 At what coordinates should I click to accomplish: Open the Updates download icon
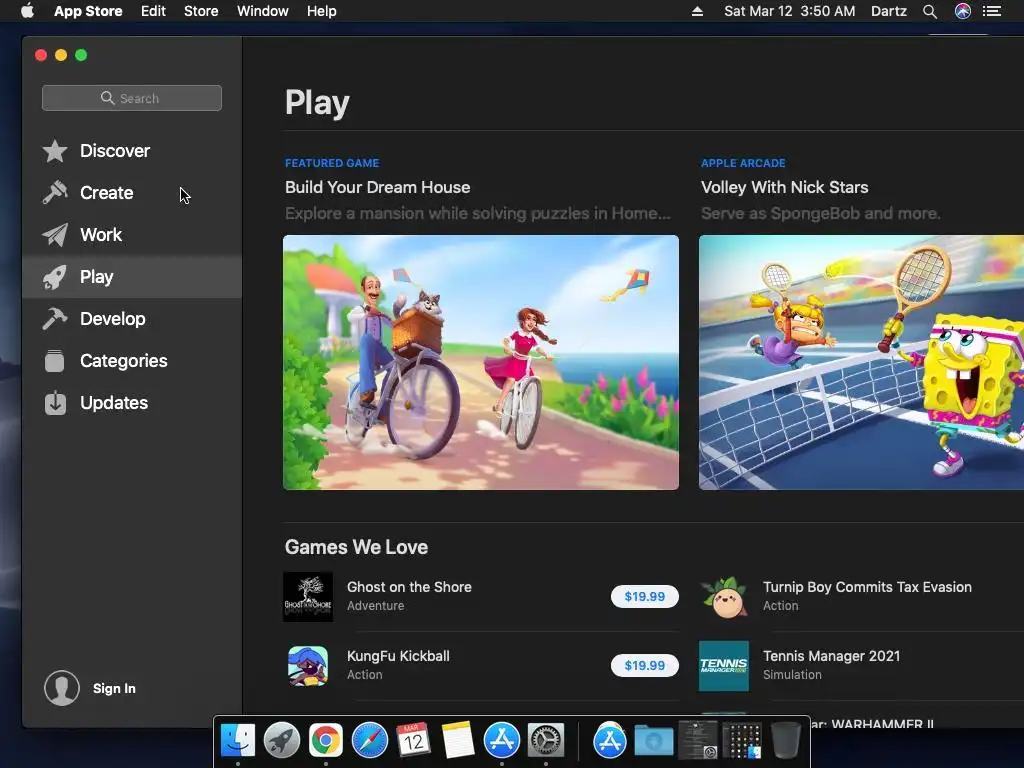[55, 403]
